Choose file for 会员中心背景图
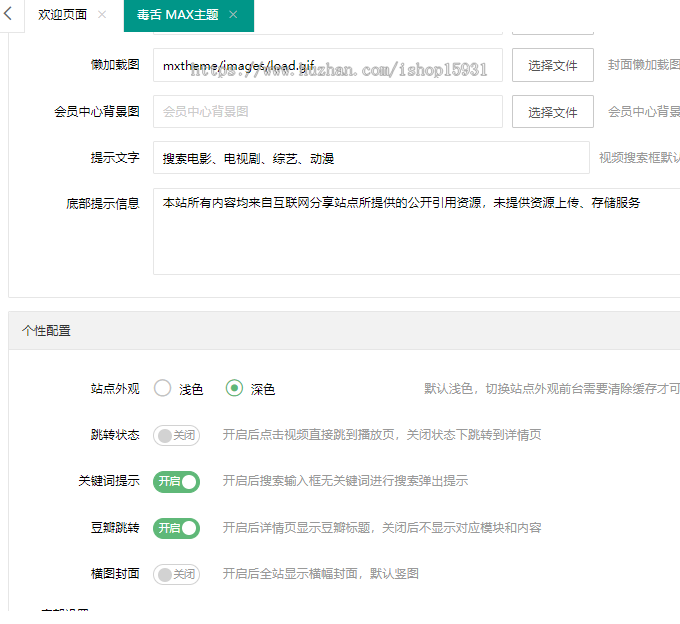This screenshot has width=680, height=624. pyautogui.click(x=552, y=111)
